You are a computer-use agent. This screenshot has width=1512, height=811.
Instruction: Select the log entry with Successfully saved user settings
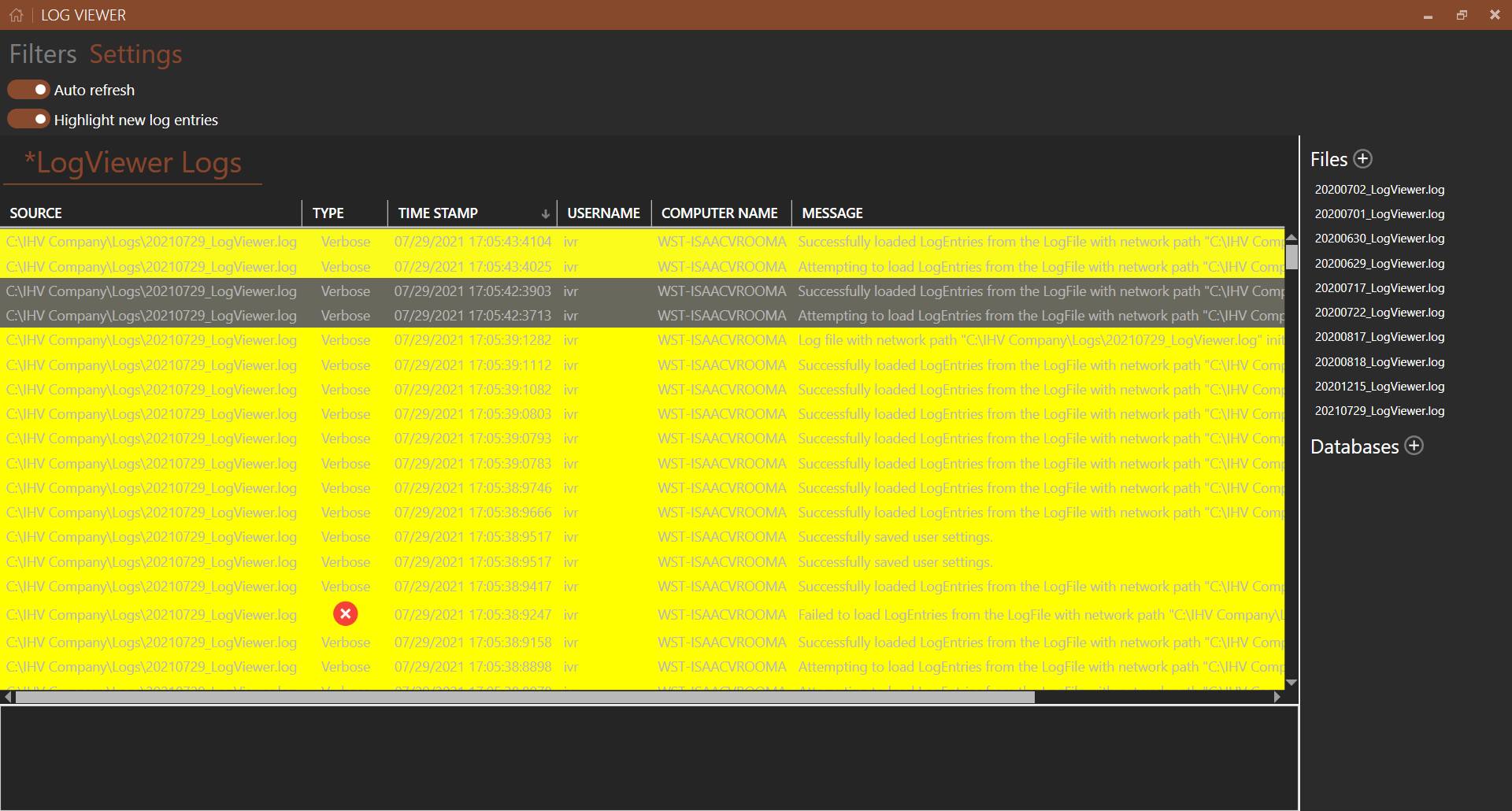(895, 537)
